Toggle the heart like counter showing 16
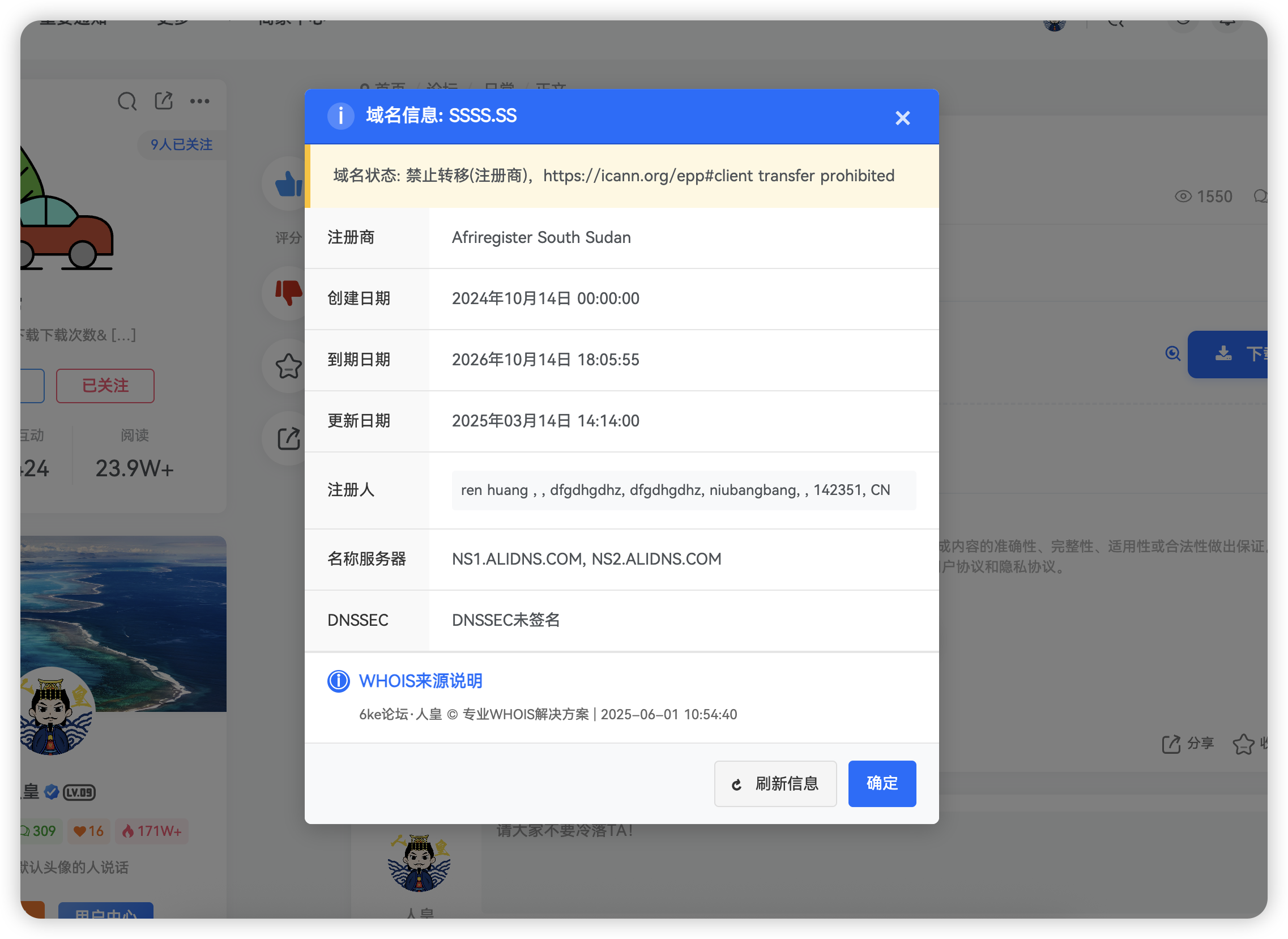Image resolution: width=1288 pixels, height=939 pixels. tap(88, 831)
